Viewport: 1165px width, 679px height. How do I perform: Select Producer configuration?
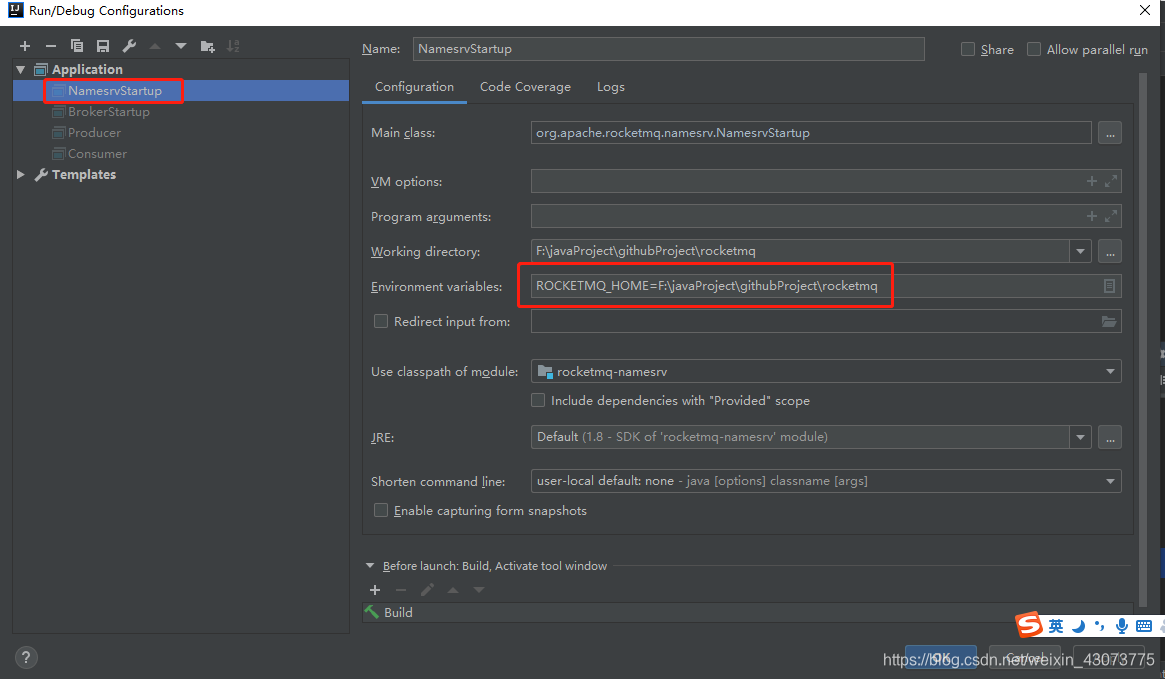(181, 132)
